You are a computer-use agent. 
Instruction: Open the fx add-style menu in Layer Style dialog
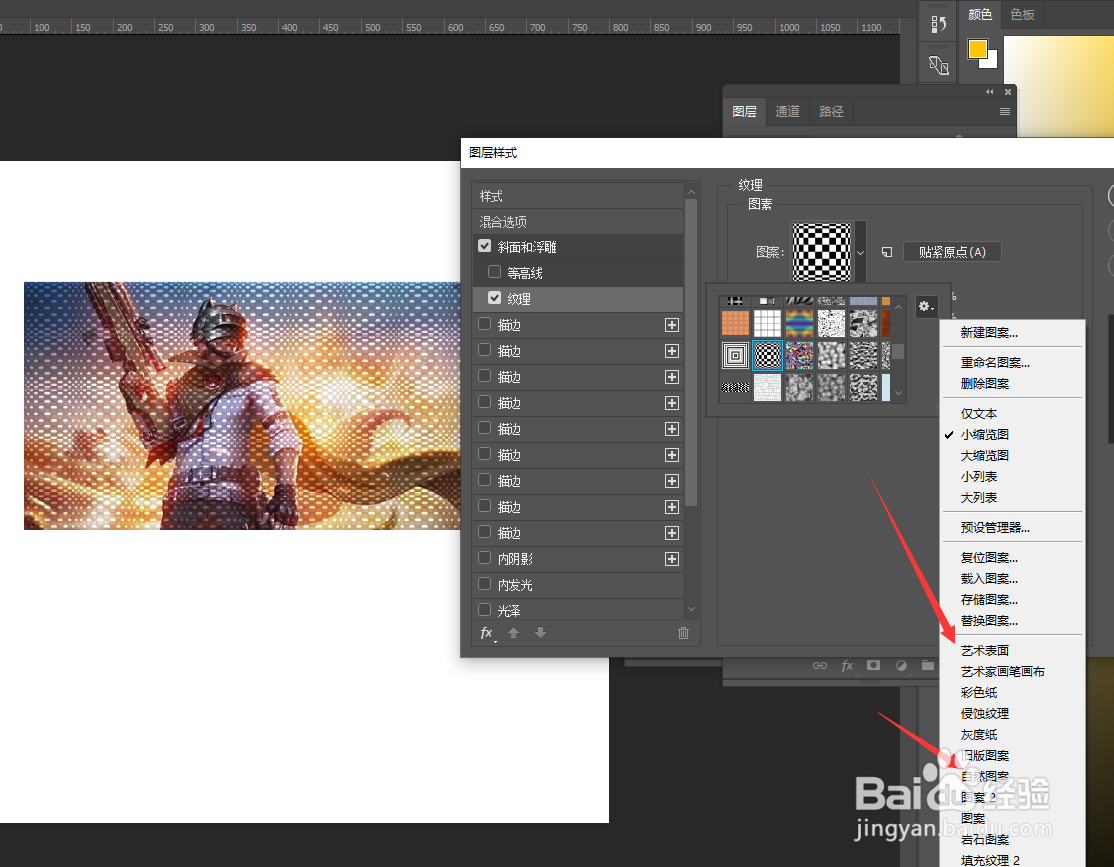coord(487,633)
